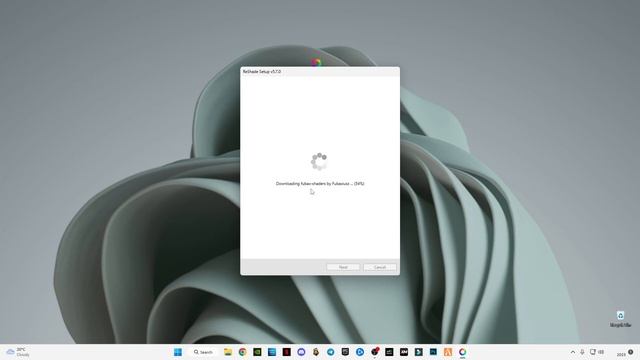Screen dimensions: 640x360
Task: Open the dark red square app on taskbar
Action: [x=287, y=352]
